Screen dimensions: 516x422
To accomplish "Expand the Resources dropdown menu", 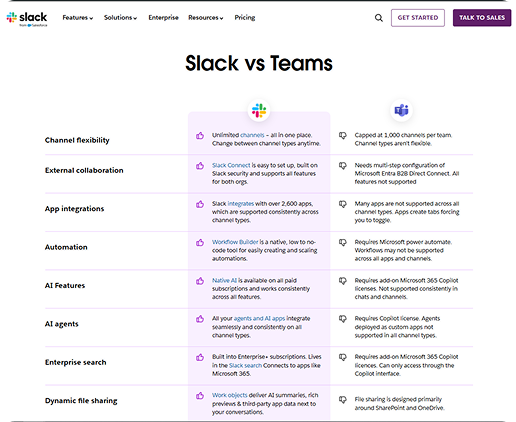I will [206, 18].
